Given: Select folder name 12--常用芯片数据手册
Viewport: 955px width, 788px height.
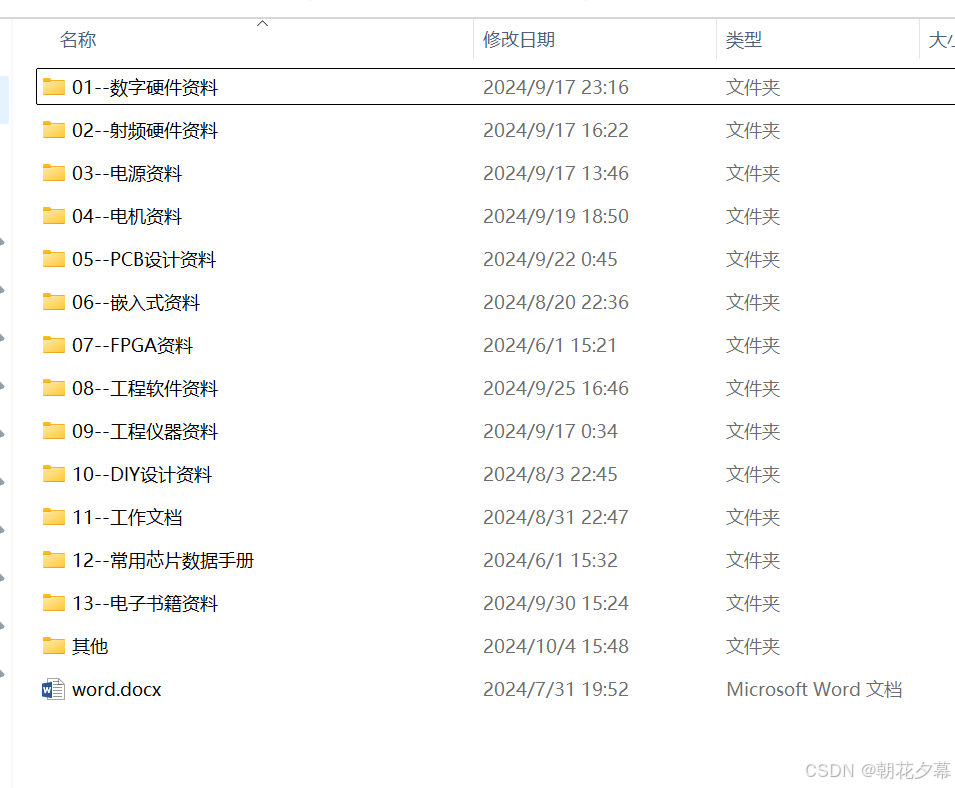Looking at the screenshot, I should pos(163,560).
